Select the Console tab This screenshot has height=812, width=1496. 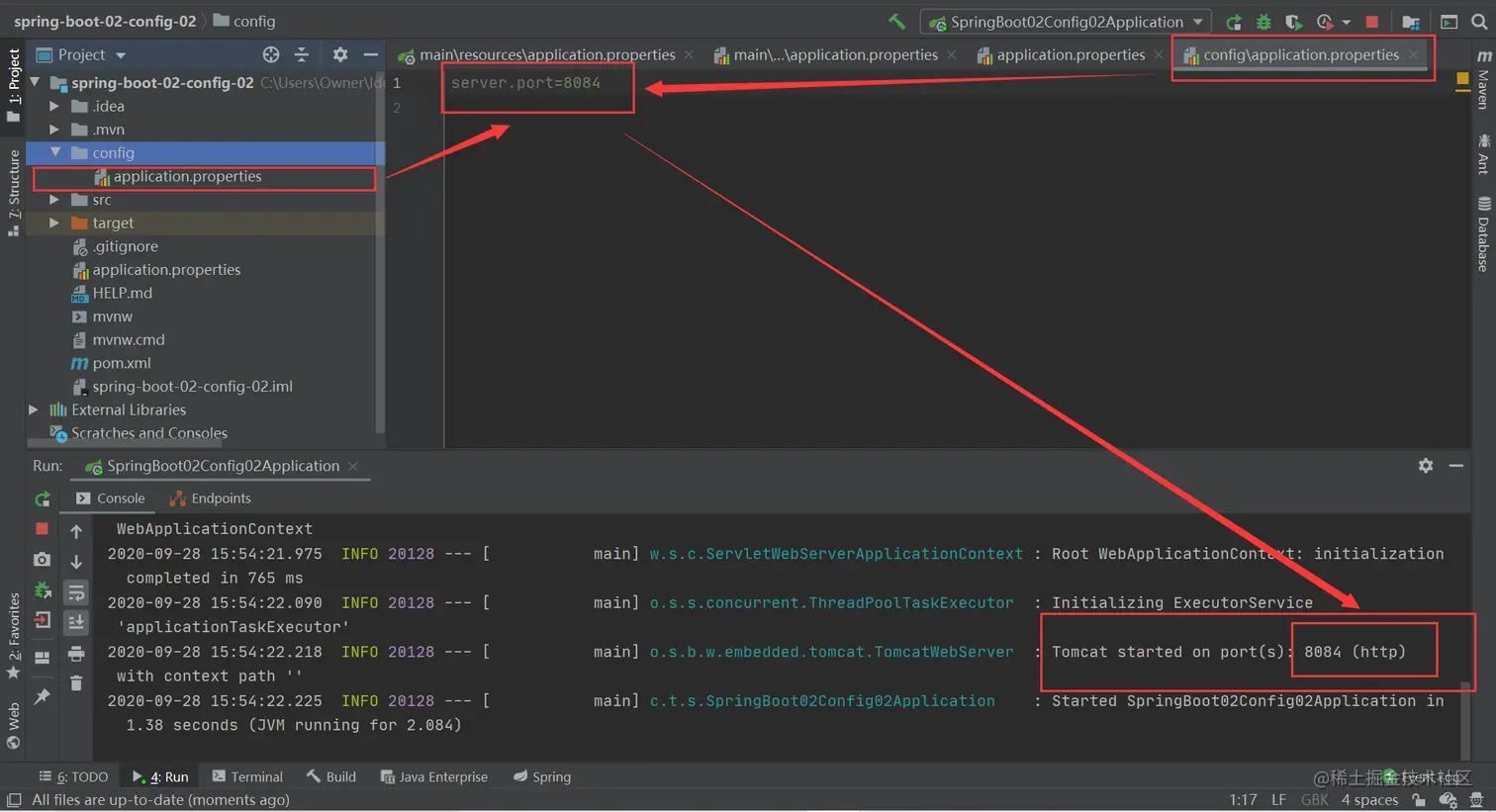click(111, 498)
